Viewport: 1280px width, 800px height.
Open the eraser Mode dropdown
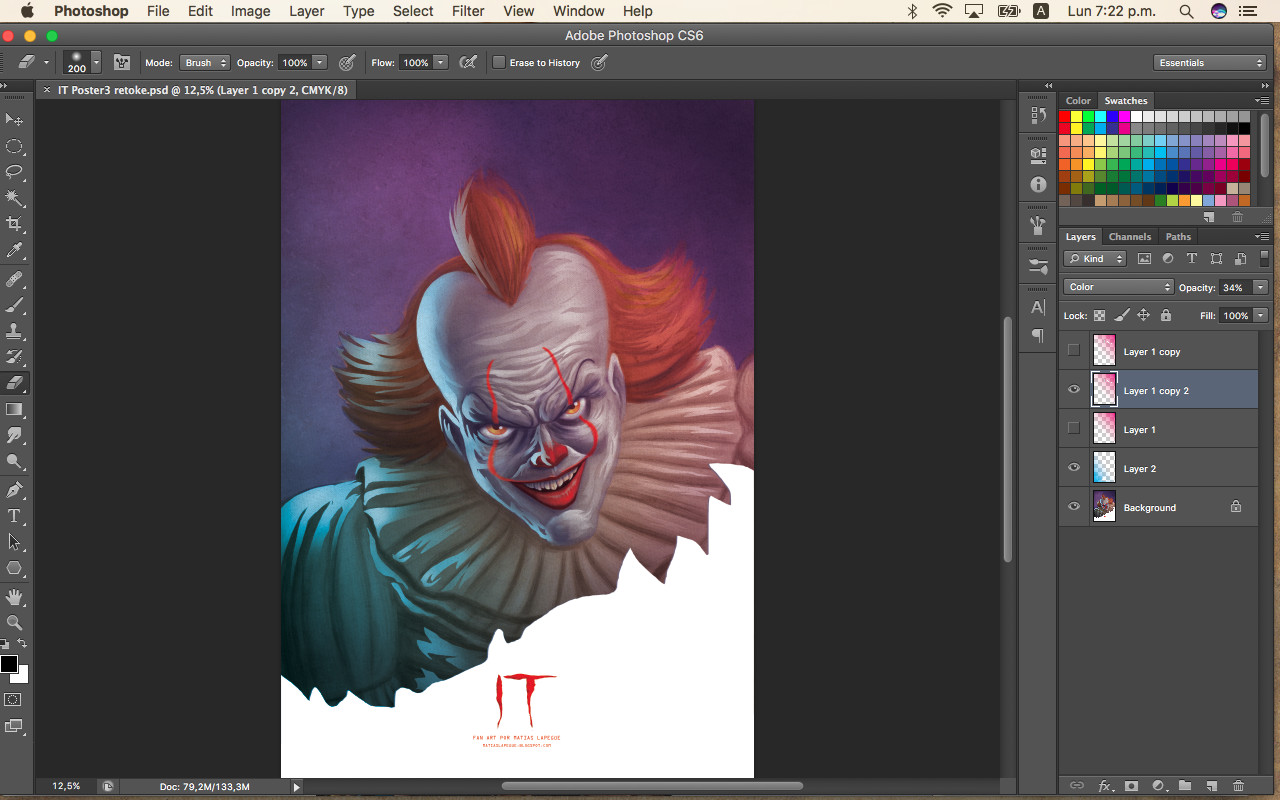tap(204, 63)
